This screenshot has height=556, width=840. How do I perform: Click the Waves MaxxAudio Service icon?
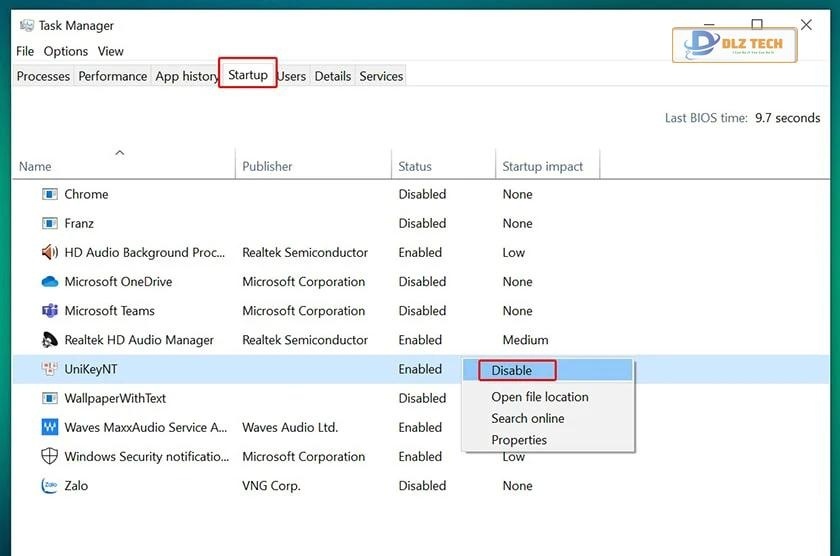(x=50, y=427)
